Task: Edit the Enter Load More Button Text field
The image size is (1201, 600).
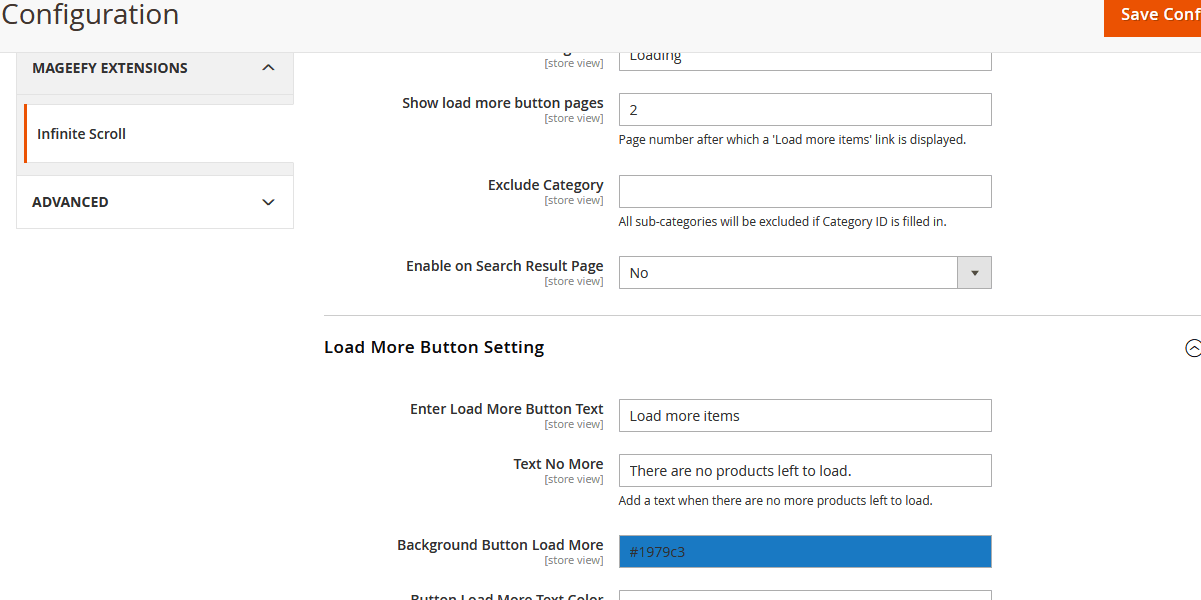Action: pos(804,416)
